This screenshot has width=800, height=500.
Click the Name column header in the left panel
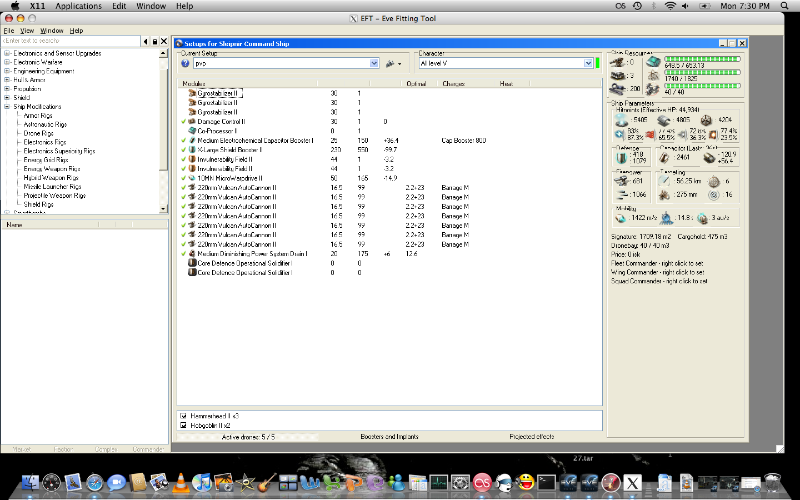(x=14, y=224)
